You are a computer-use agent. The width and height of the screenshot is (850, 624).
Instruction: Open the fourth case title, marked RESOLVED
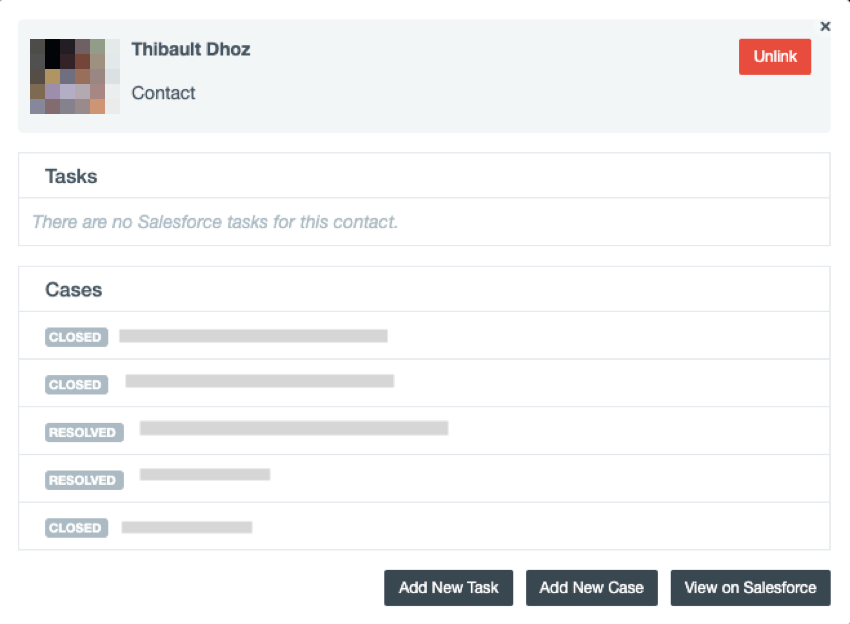point(205,474)
